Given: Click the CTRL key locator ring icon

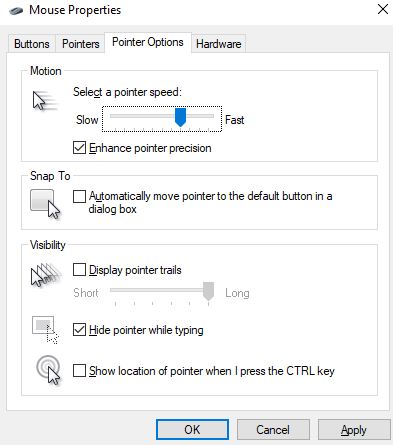Looking at the screenshot, I should click(48, 370).
